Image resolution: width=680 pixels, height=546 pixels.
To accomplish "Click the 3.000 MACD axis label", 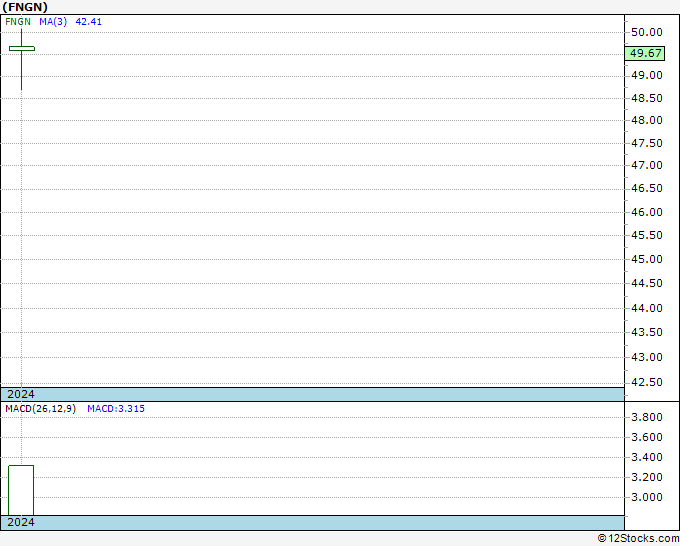I will coord(647,497).
